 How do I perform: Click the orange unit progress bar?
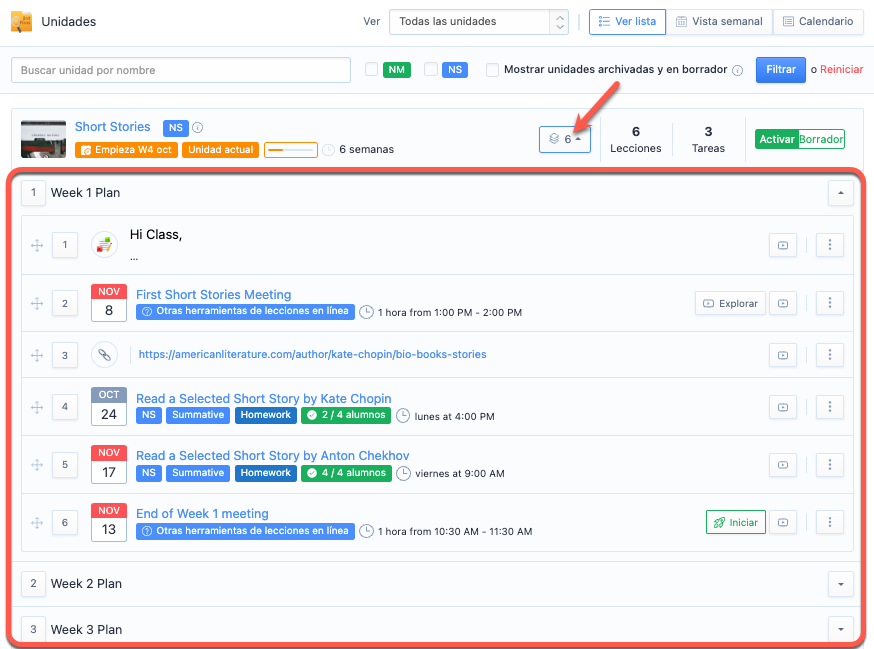(290, 150)
